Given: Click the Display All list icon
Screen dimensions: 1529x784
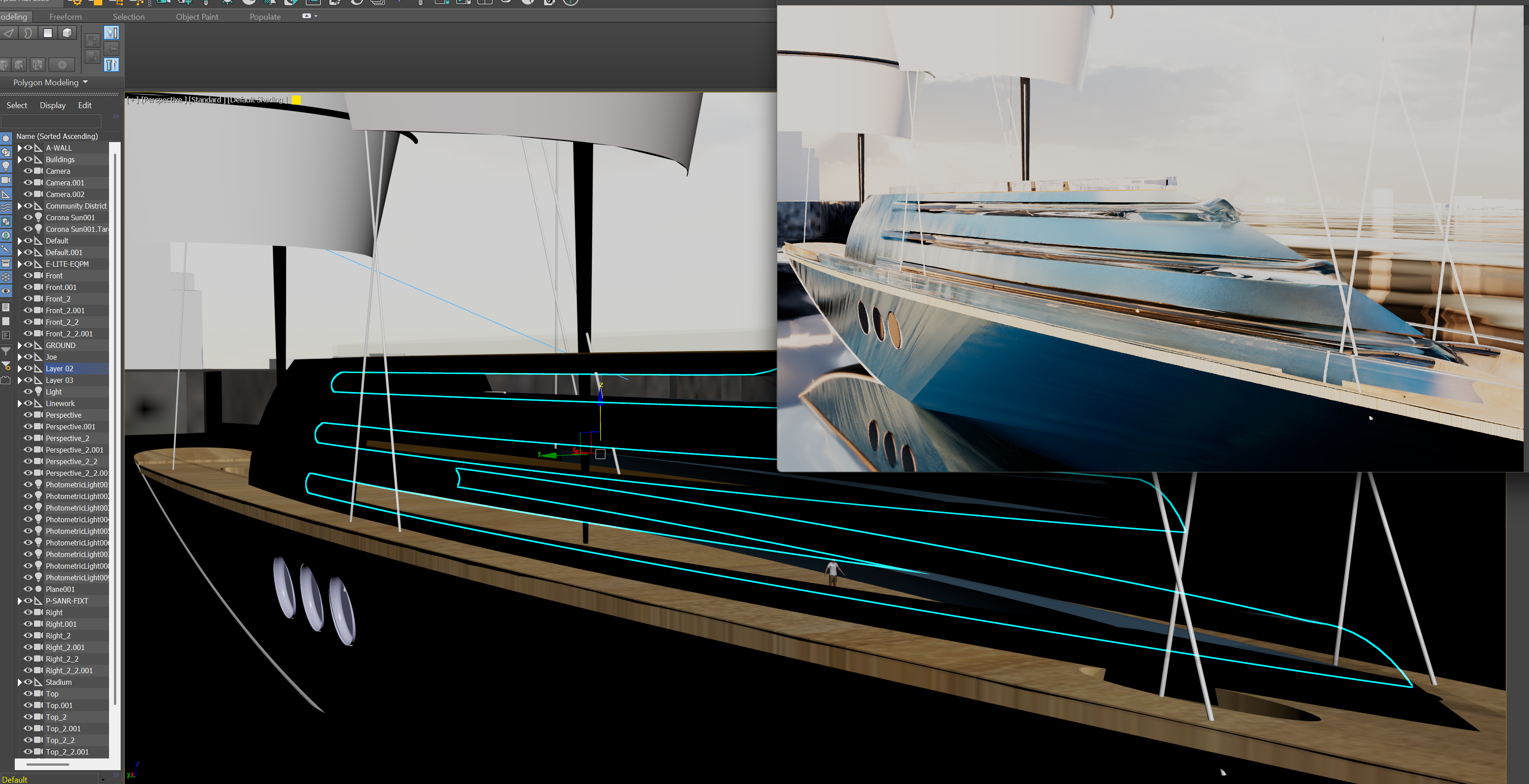Looking at the screenshot, I should click(x=6, y=307).
